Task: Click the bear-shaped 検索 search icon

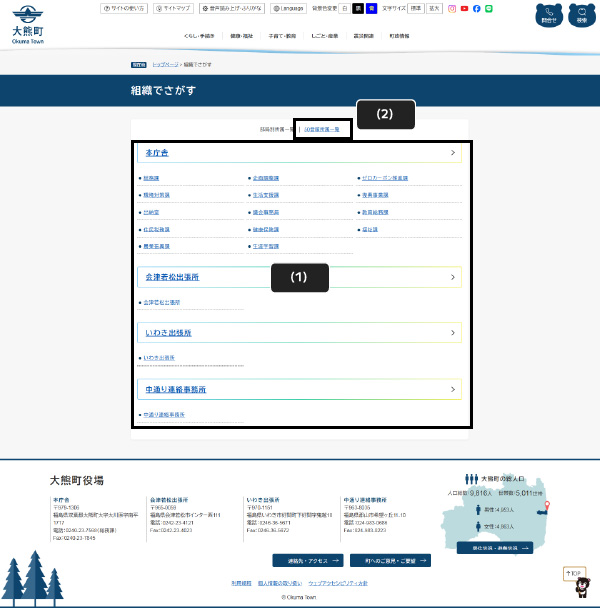Action: point(580,15)
